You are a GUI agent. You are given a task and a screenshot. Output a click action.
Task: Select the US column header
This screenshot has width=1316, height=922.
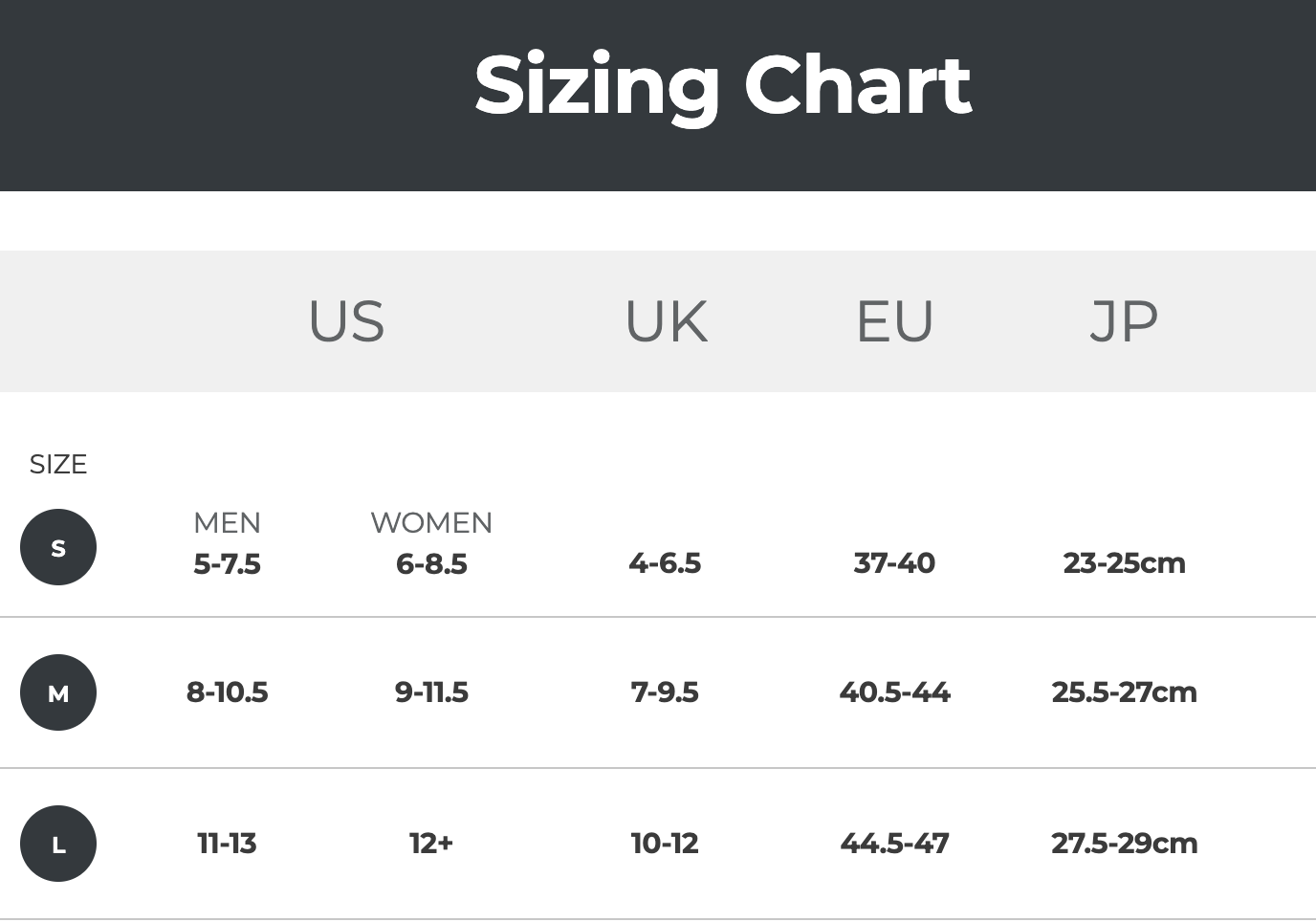346,321
